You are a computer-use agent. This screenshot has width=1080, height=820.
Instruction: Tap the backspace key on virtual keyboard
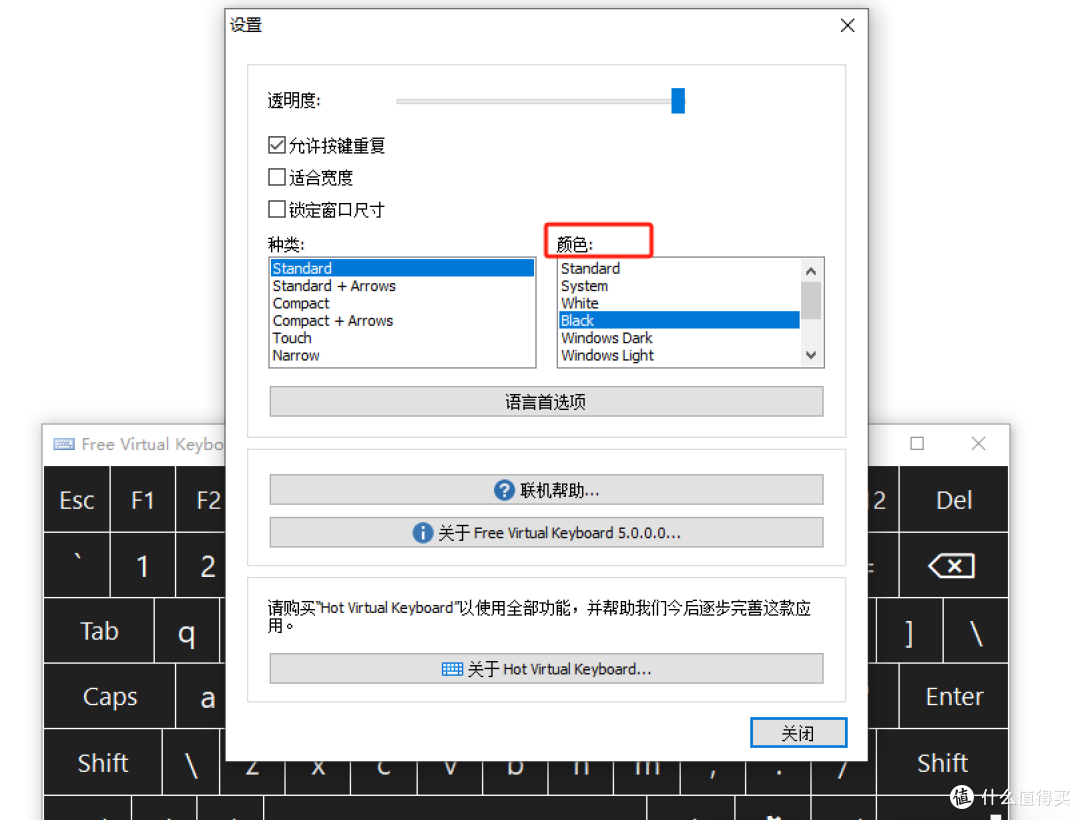(953, 566)
